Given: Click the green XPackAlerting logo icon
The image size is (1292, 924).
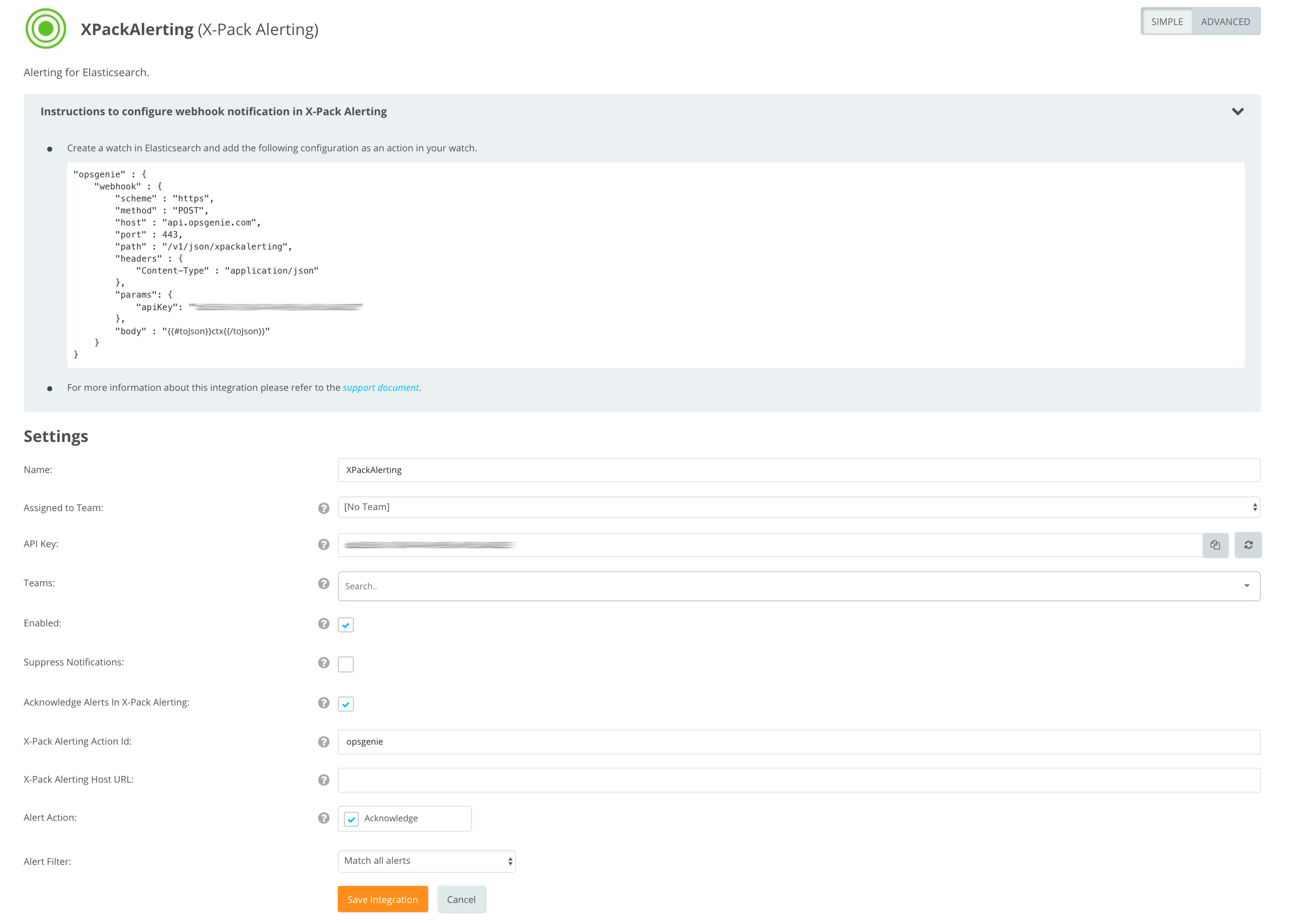Looking at the screenshot, I should pos(46,29).
